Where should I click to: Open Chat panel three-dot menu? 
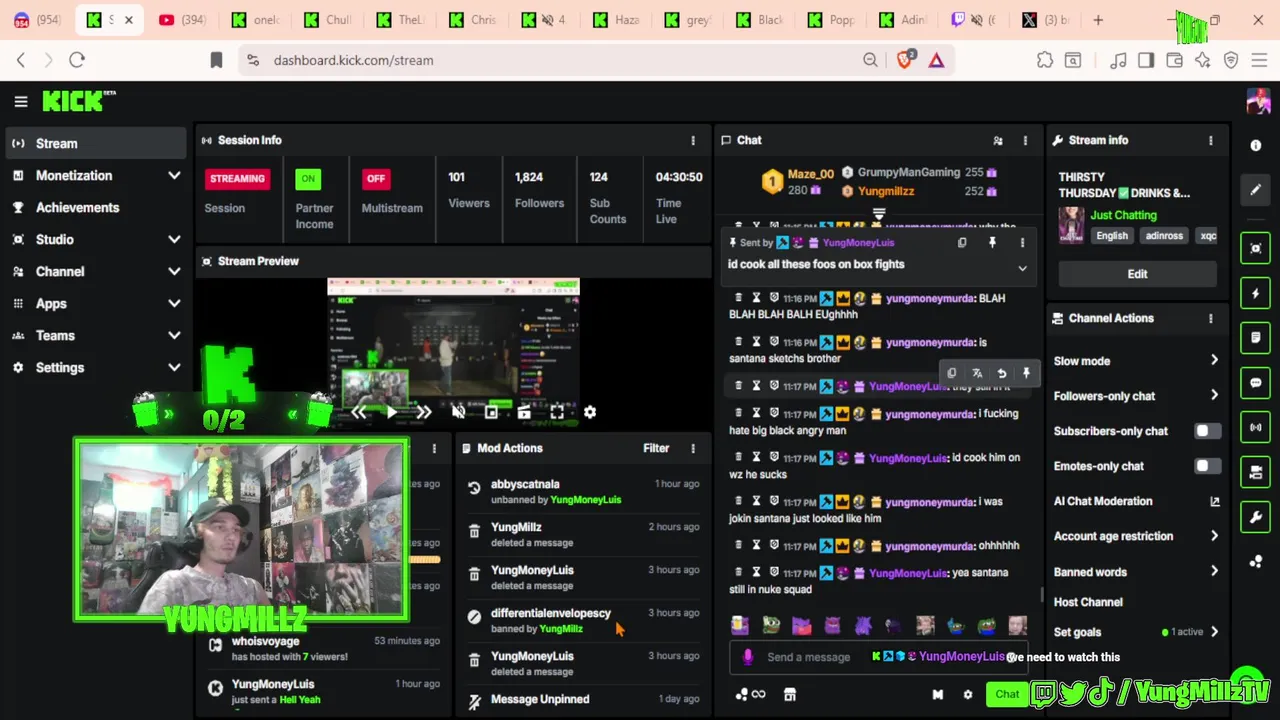pos(1024,140)
